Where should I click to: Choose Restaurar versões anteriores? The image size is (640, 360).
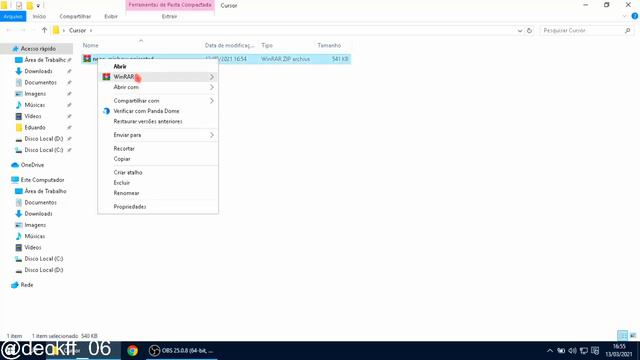coord(158,122)
